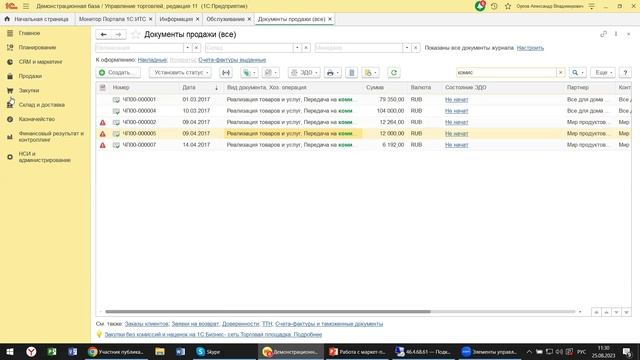Go forward with the right arrow button
640x360 pixels.
[x=118, y=35]
